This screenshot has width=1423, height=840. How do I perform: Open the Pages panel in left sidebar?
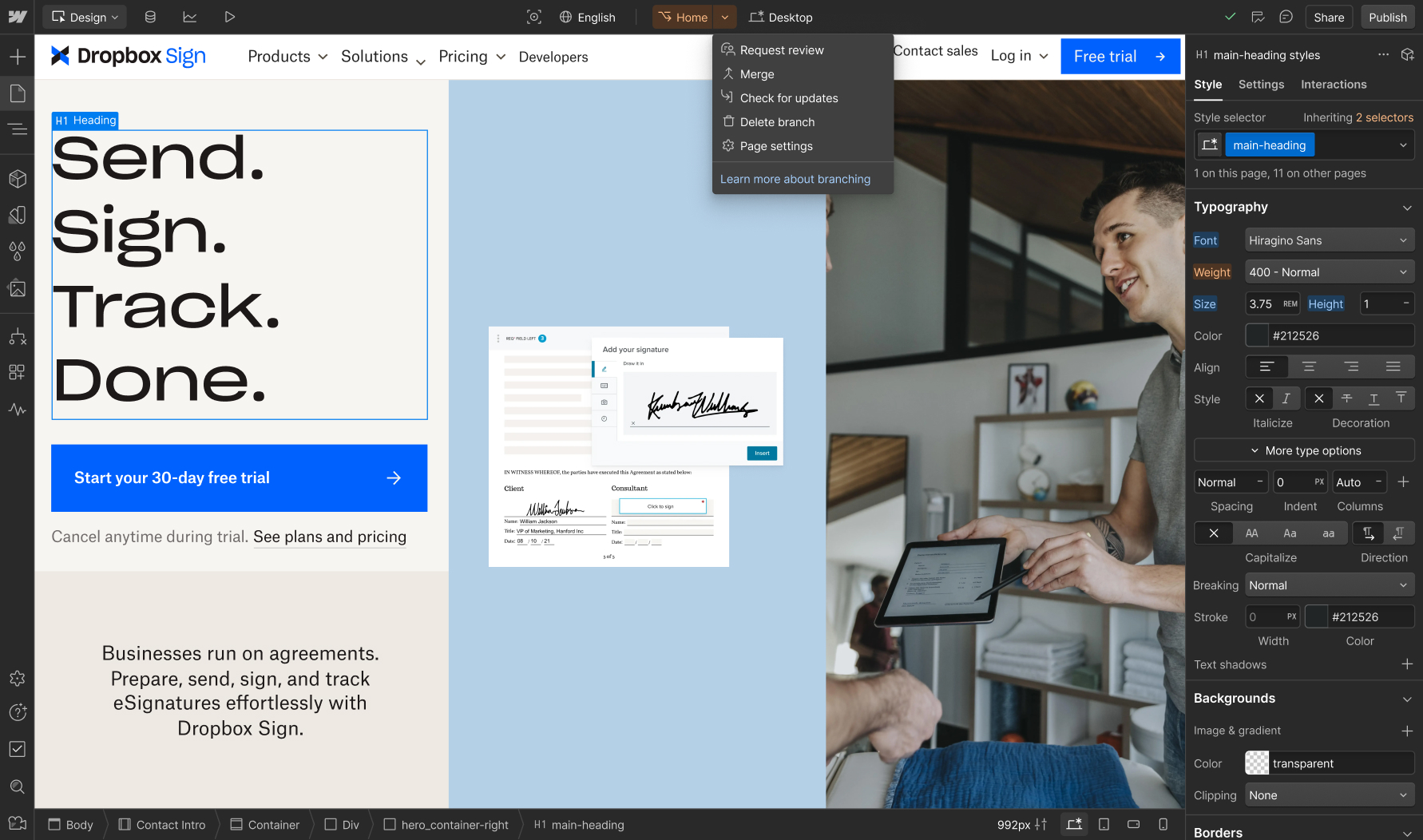point(18,94)
